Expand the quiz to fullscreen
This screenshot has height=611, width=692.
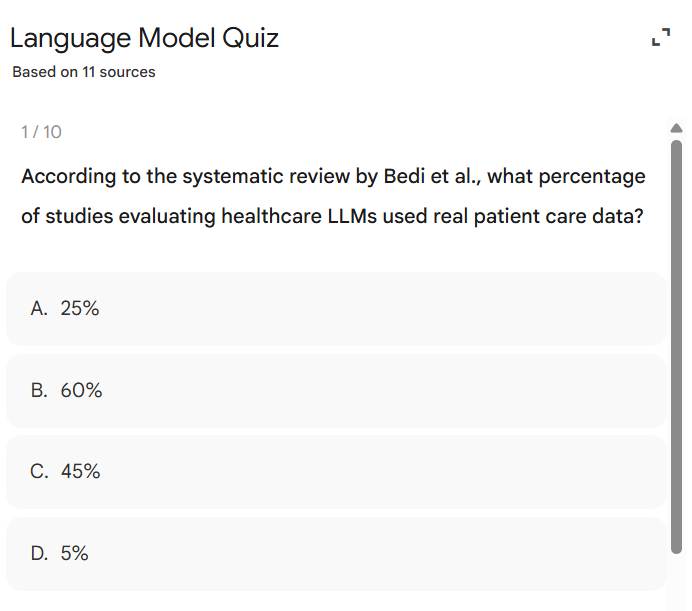(x=659, y=39)
